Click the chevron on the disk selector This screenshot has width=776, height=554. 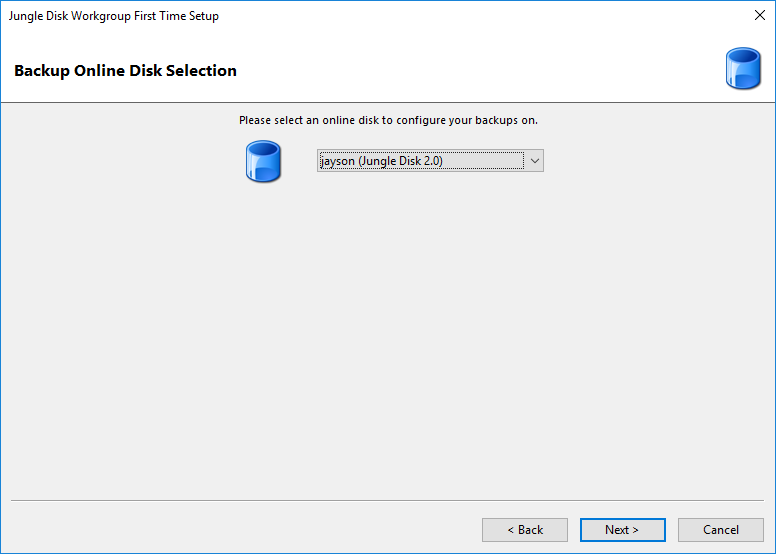tap(534, 161)
